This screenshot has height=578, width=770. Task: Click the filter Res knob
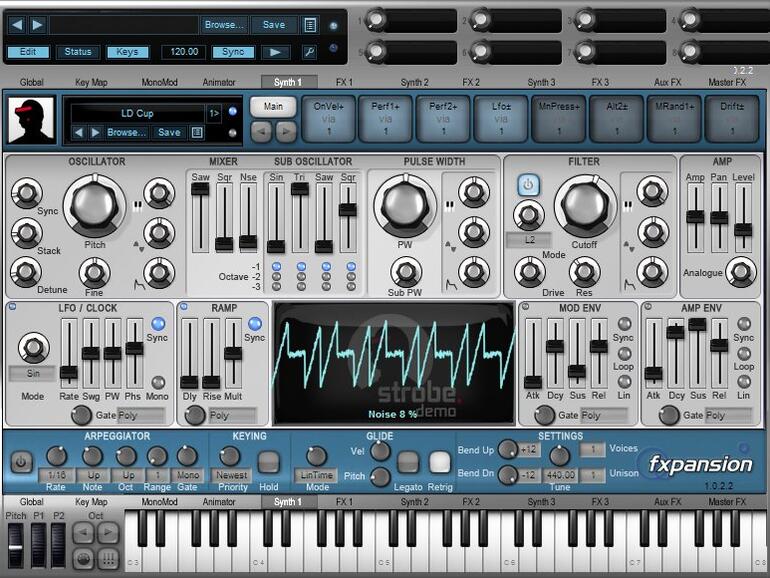(584, 272)
